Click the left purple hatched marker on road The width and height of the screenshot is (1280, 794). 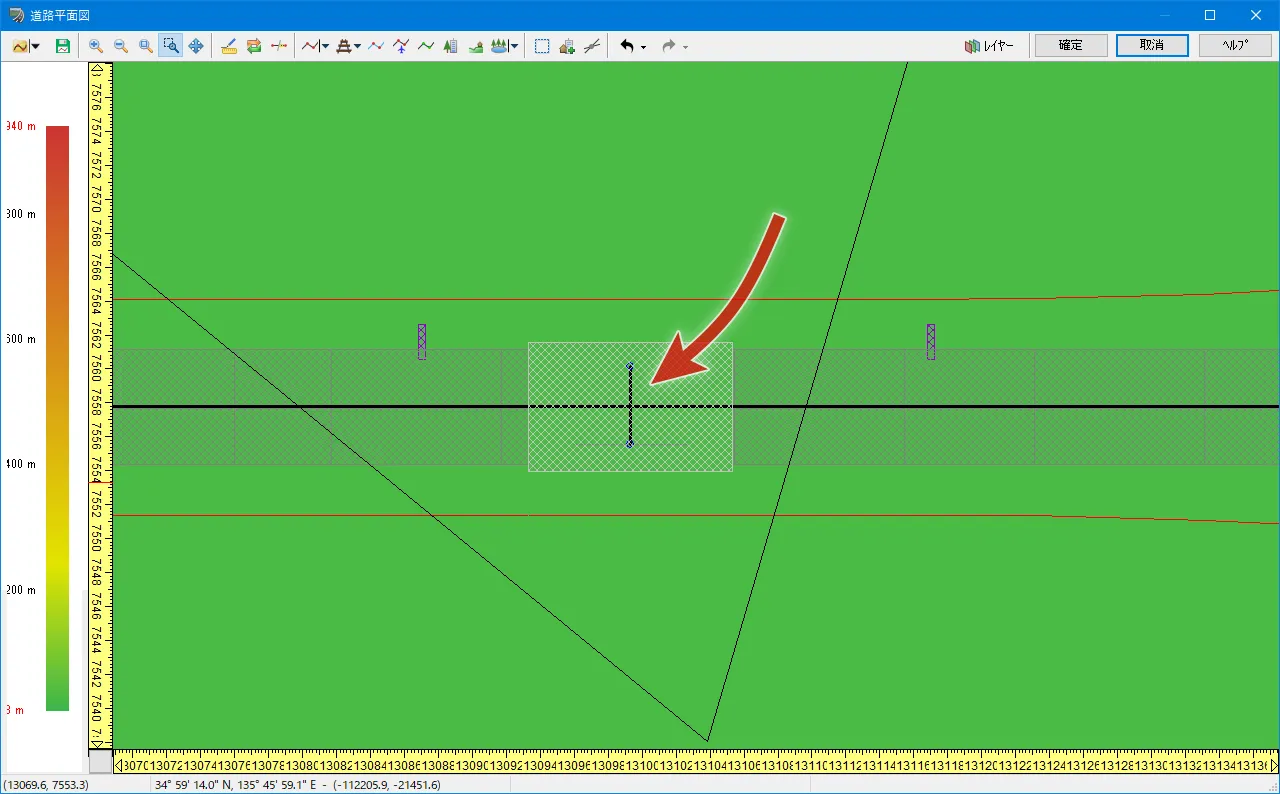(x=422, y=341)
